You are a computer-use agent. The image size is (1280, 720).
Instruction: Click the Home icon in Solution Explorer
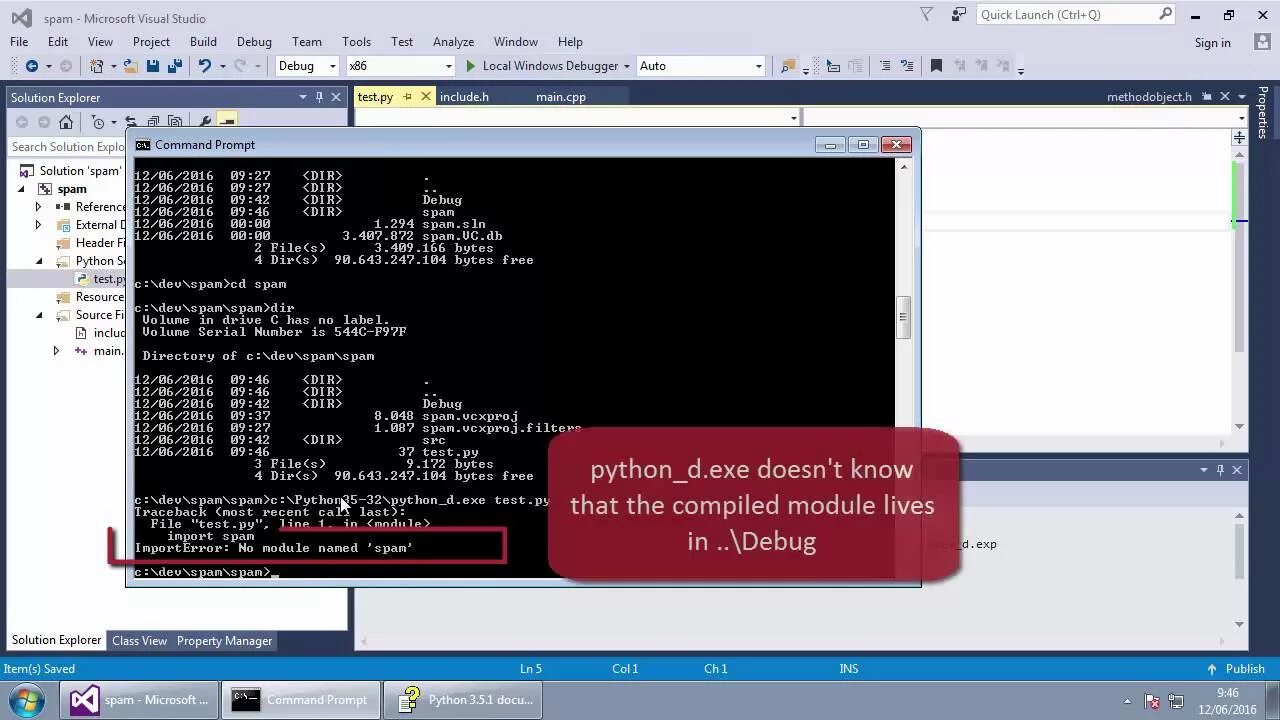pos(66,122)
